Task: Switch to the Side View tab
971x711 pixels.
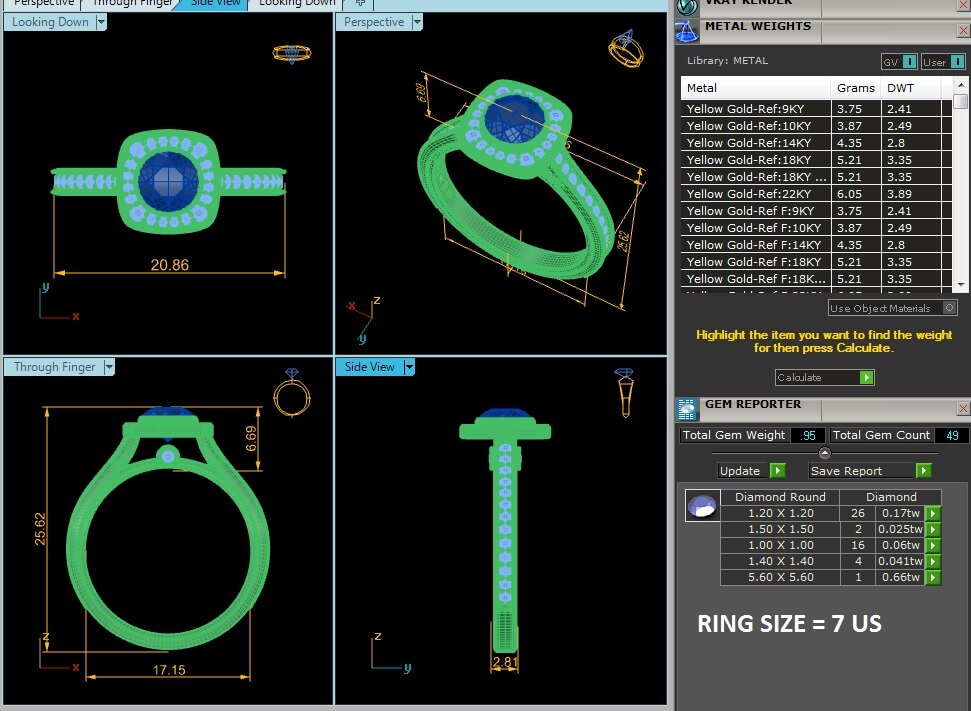Action: click(x=214, y=3)
